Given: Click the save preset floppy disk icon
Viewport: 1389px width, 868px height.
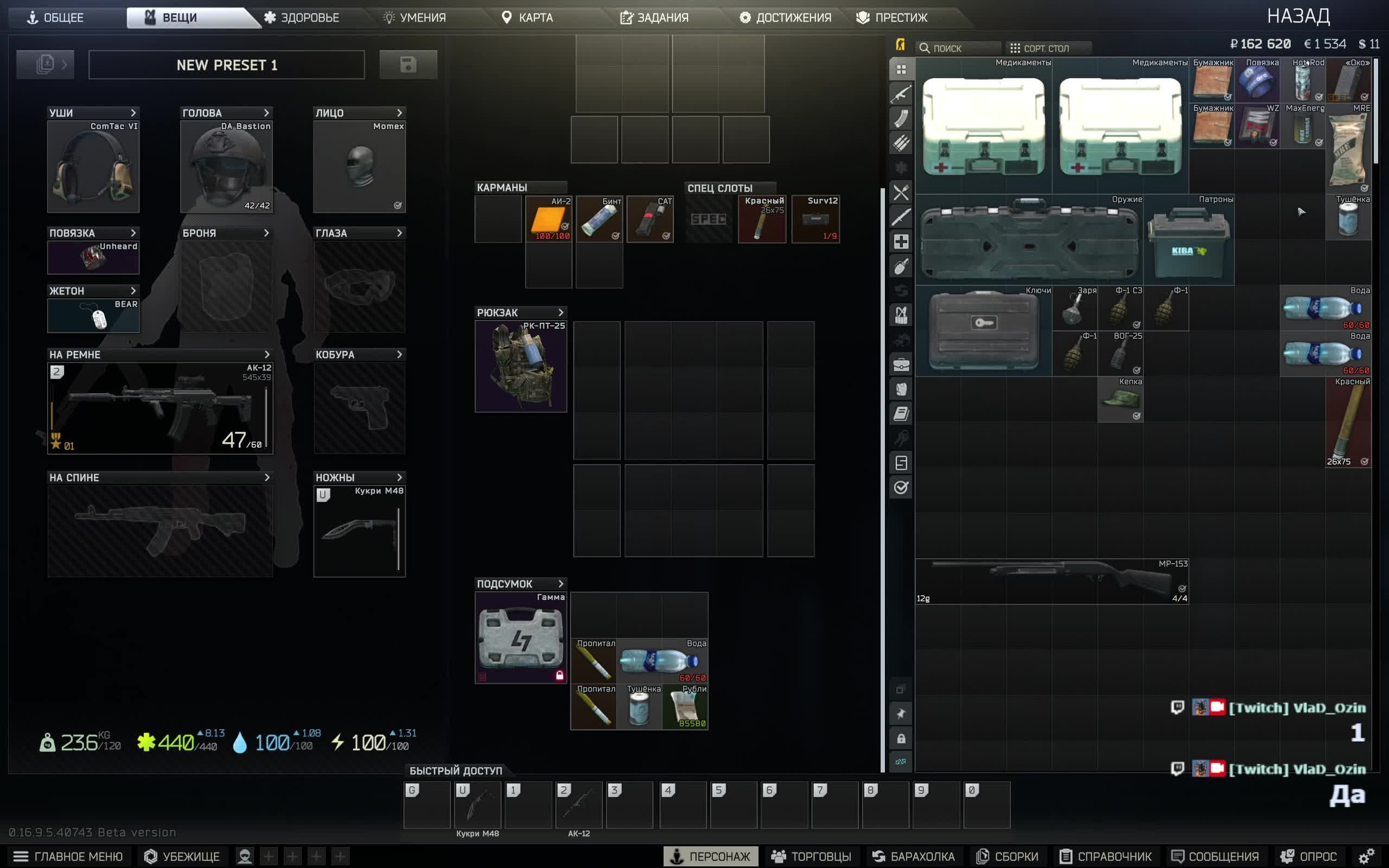Looking at the screenshot, I should [408, 65].
